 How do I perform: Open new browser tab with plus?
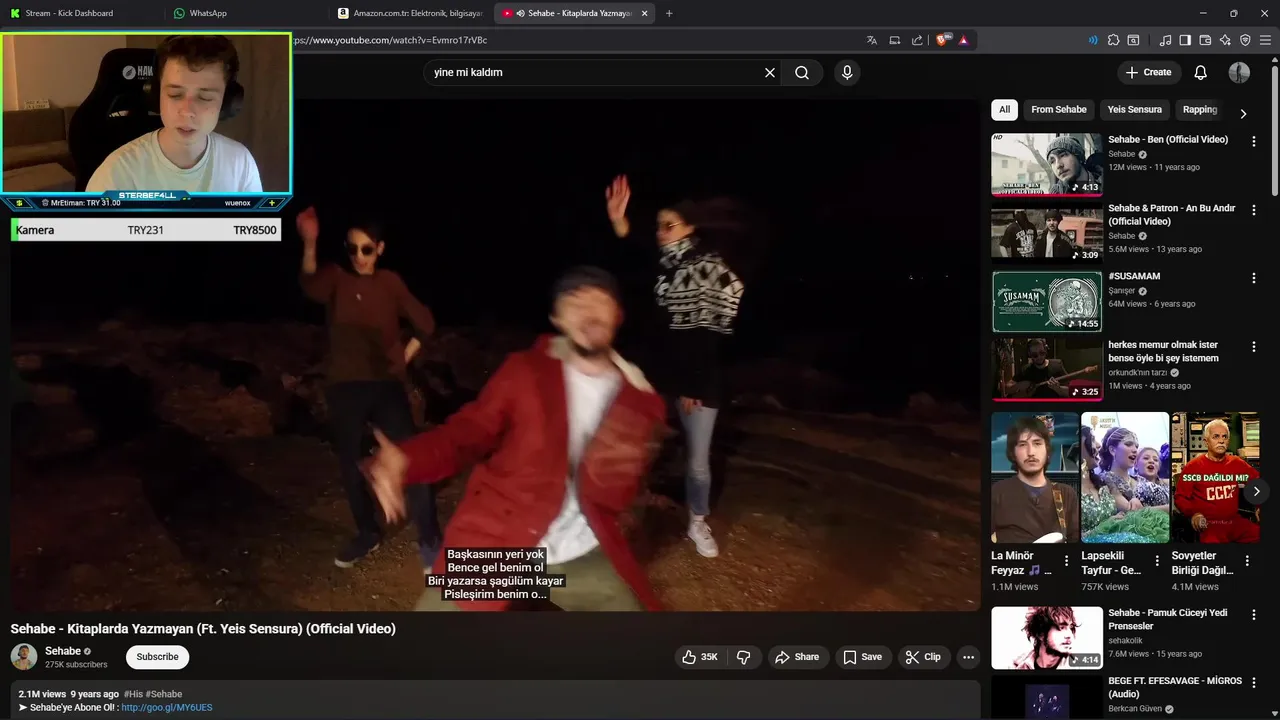tap(669, 13)
